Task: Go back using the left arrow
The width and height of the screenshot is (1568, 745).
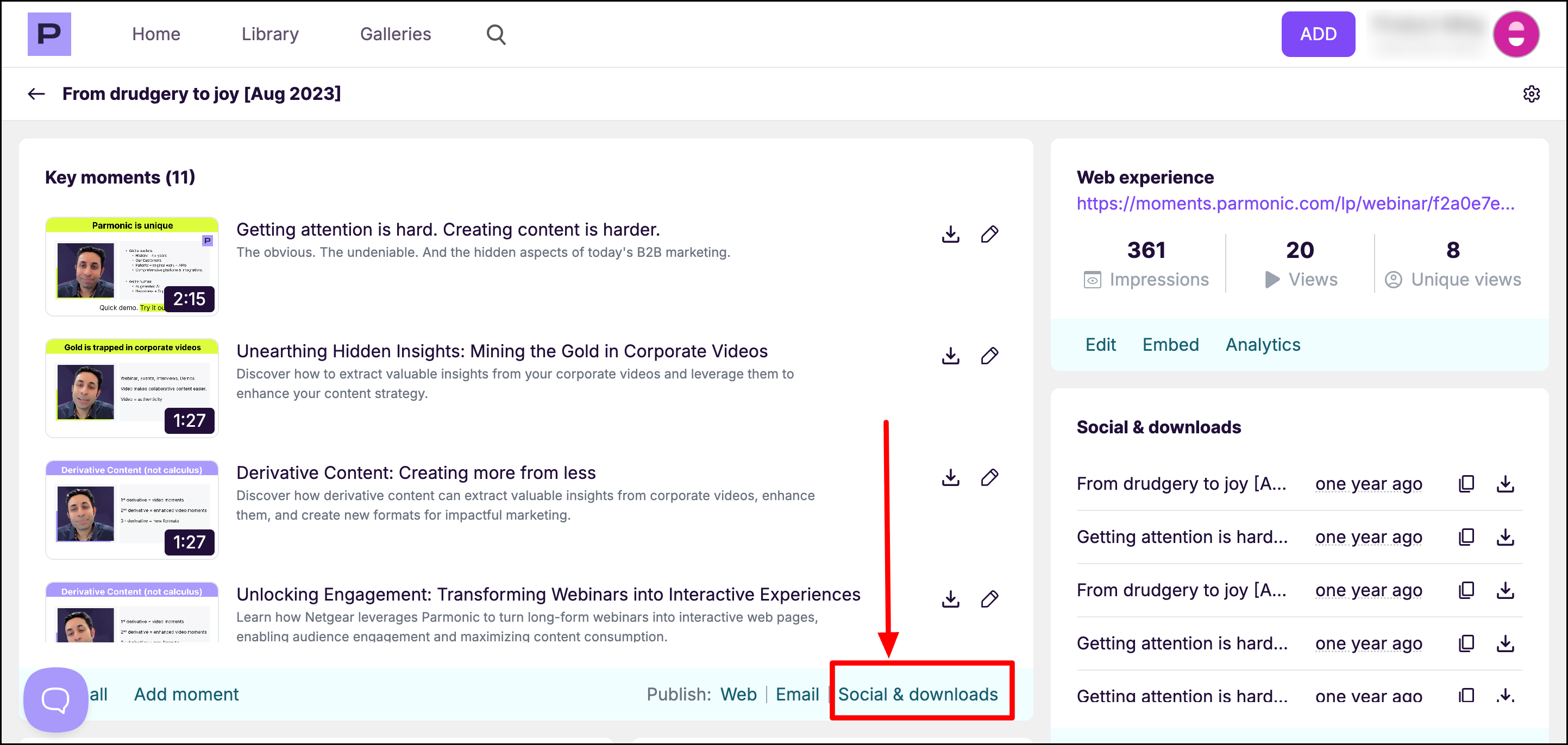Action: coord(36,93)
